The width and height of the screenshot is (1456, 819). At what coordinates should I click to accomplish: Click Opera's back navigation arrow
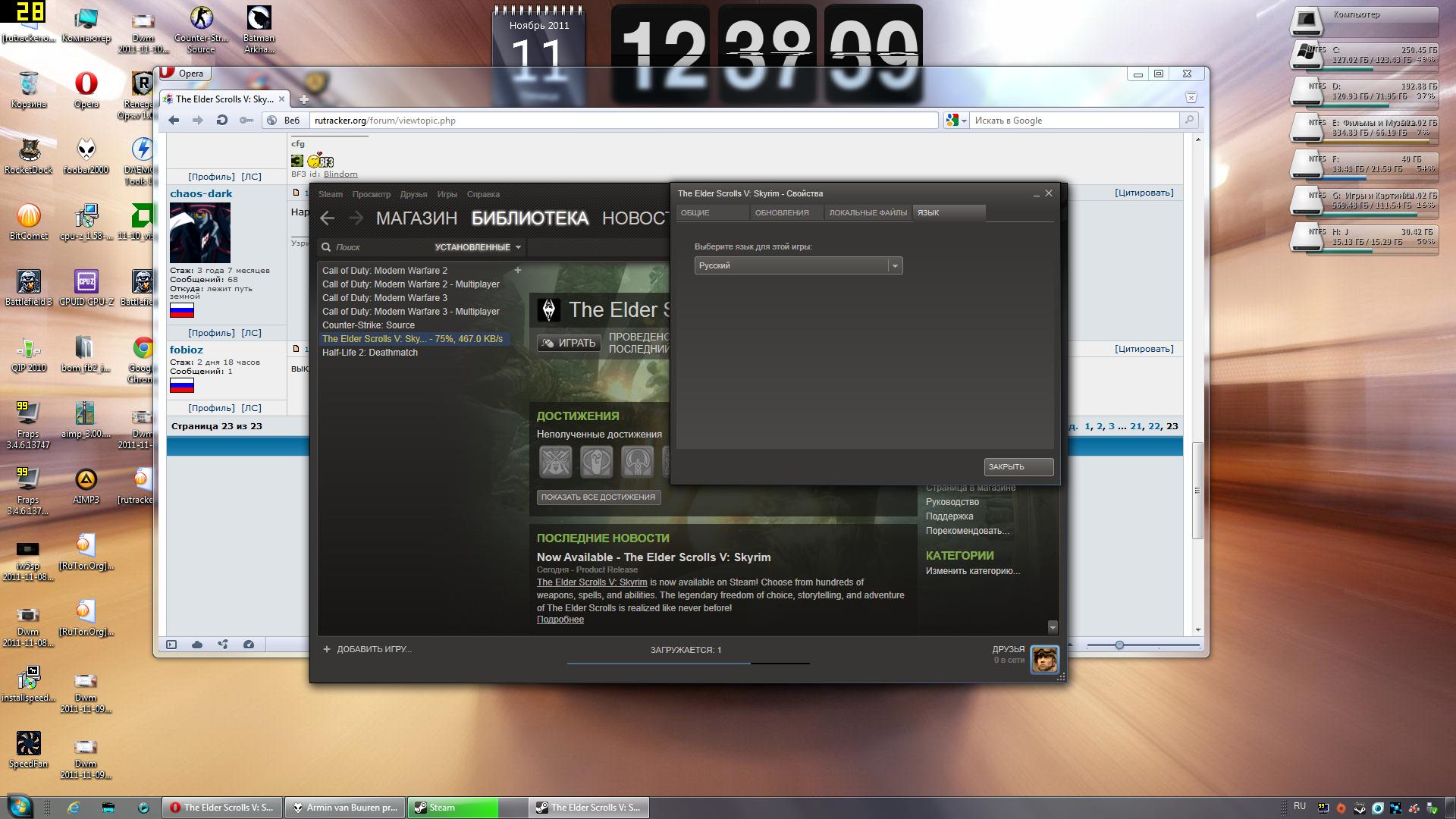[x=174, y=120]
